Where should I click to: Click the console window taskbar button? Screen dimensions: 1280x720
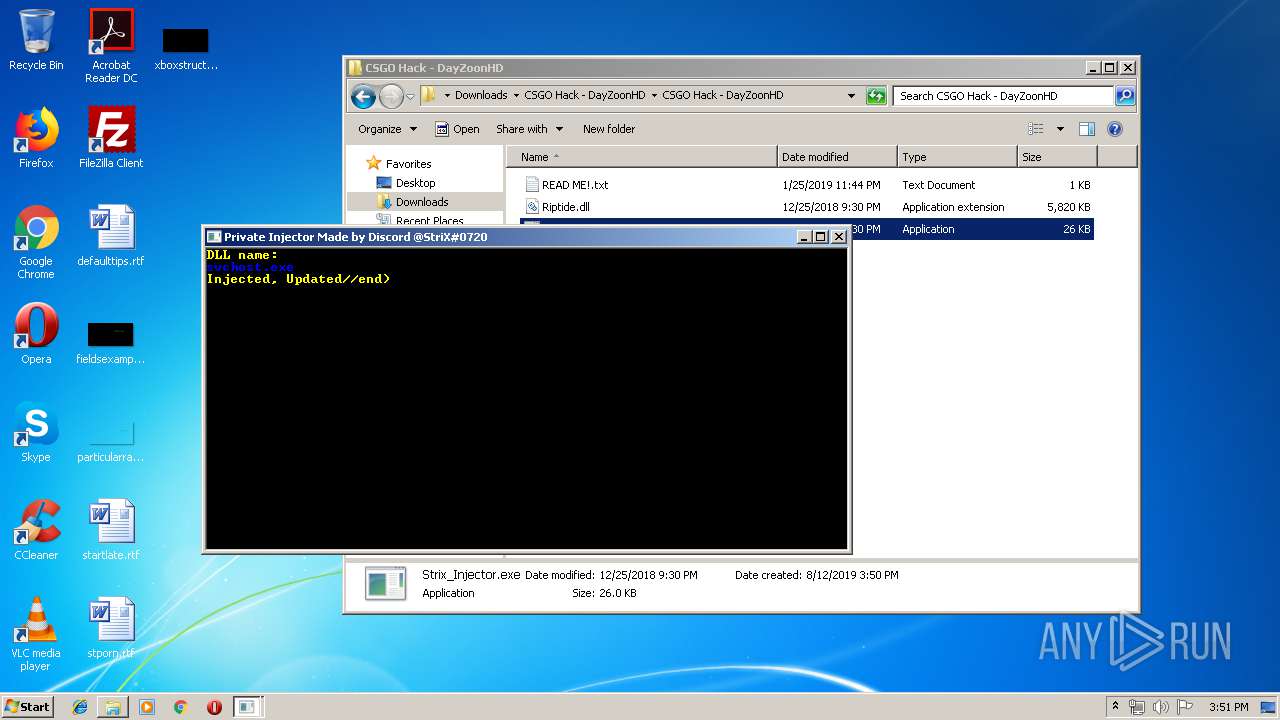point(247,707)
